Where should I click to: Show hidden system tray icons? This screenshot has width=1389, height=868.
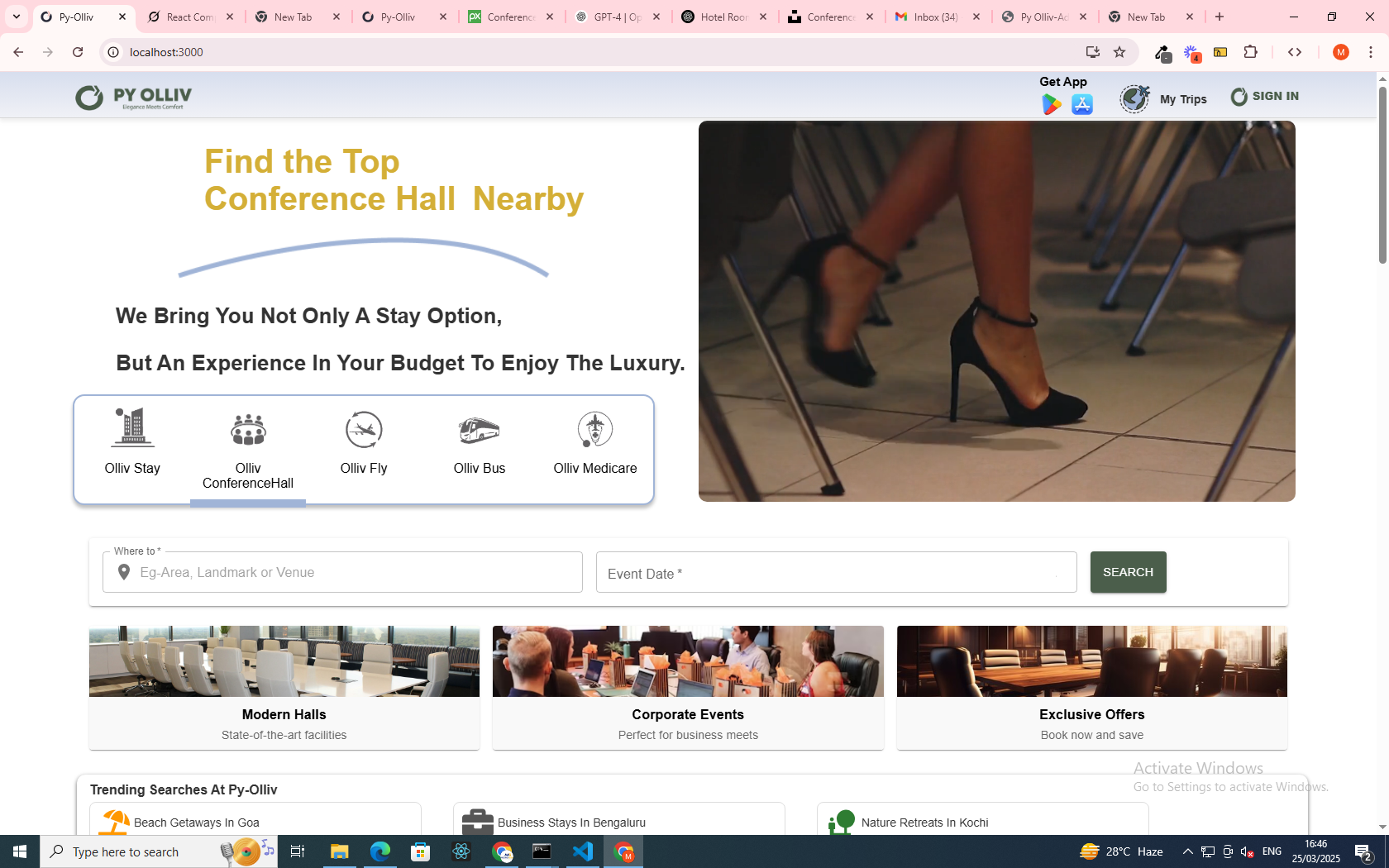[x=1187, y=851]
